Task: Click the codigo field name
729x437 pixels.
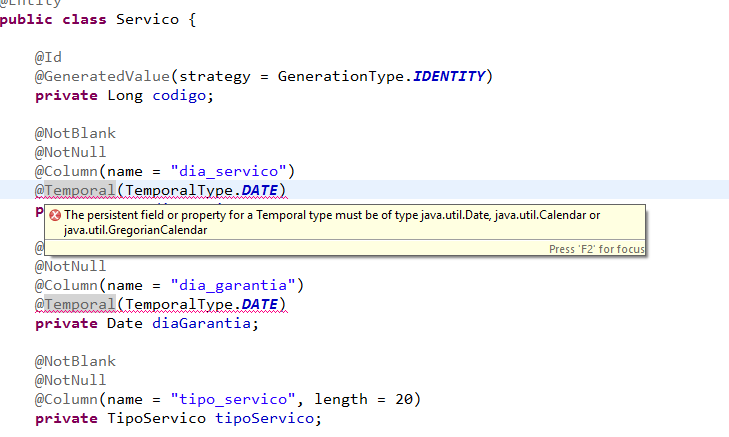Action: point(179,96)
